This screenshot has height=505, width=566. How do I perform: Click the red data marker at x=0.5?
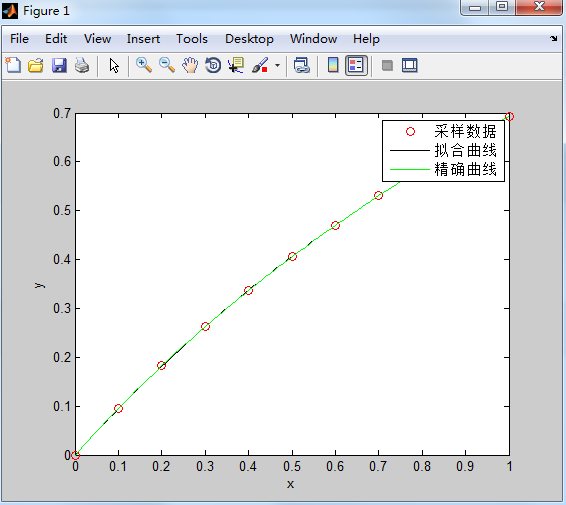[x=292, y=257]
